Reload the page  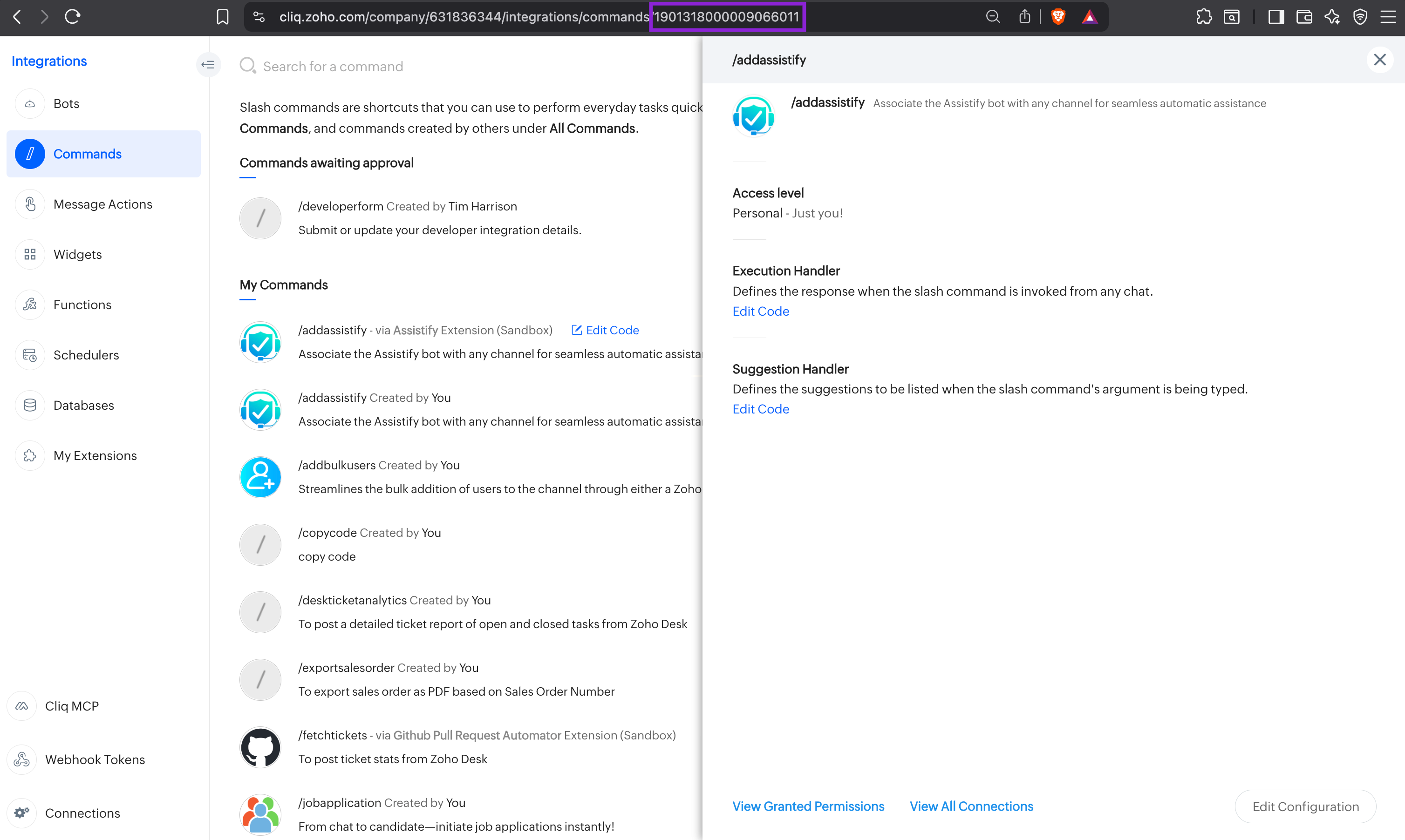pyautogui.click(x=73, y=17)
